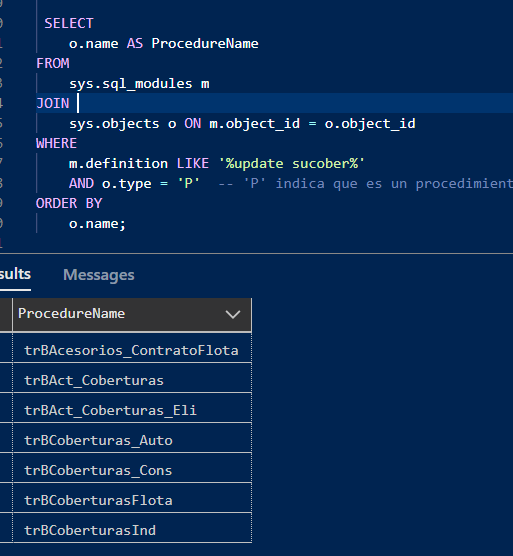Click the divider between editor and results

tap(256, 254)
